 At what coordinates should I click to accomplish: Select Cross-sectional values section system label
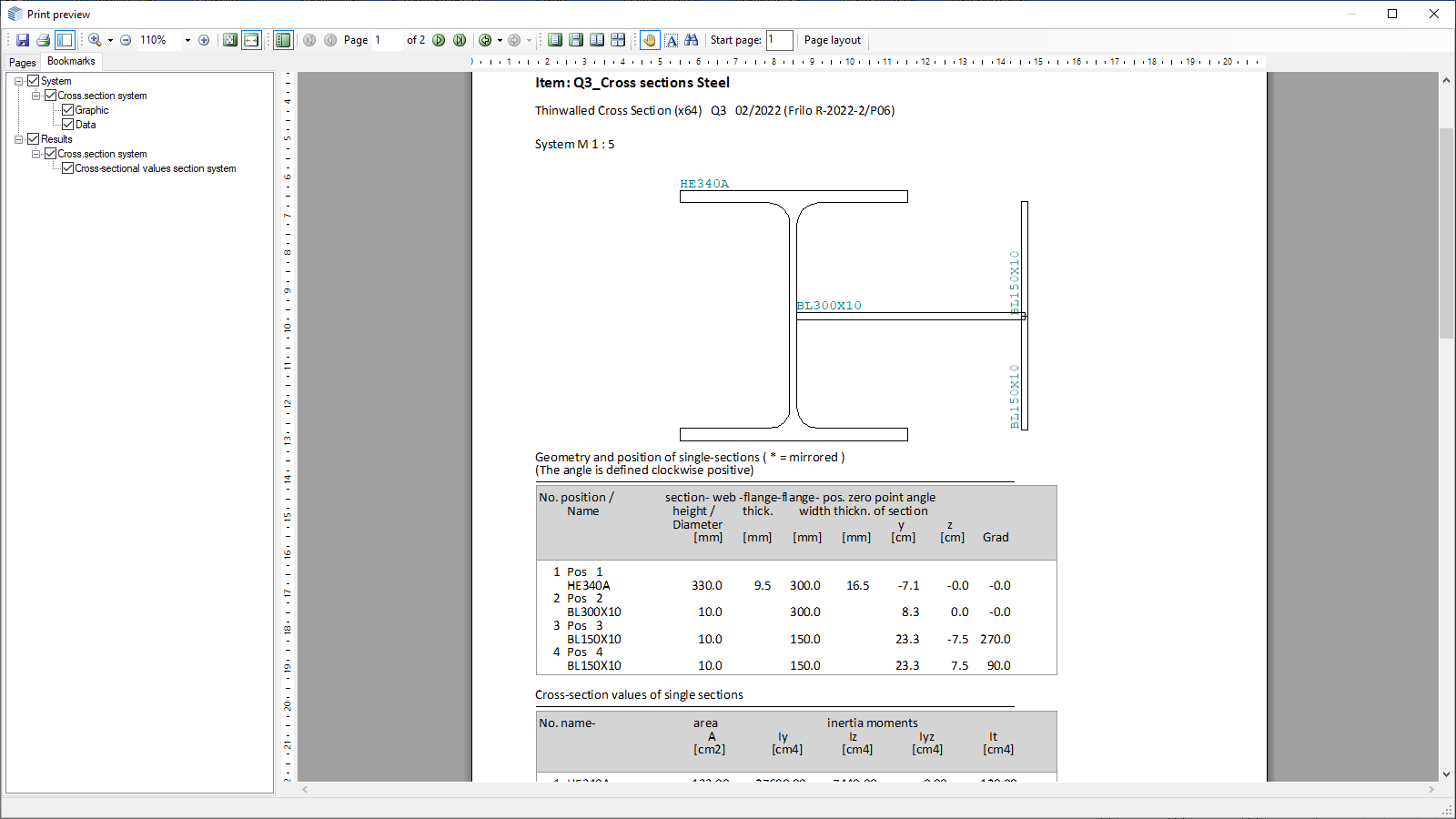point(156,168)
